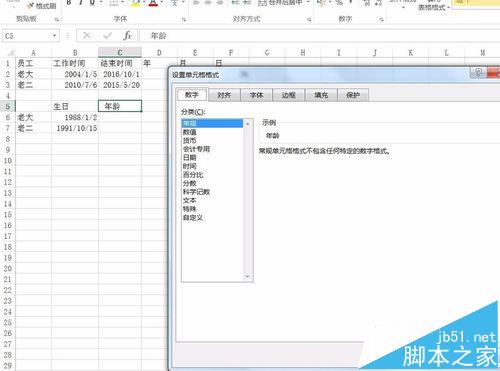Click cell B3 with date 2010/7/6
The height and width of the screenshot is (371, 500).
[x=75, y=85]
